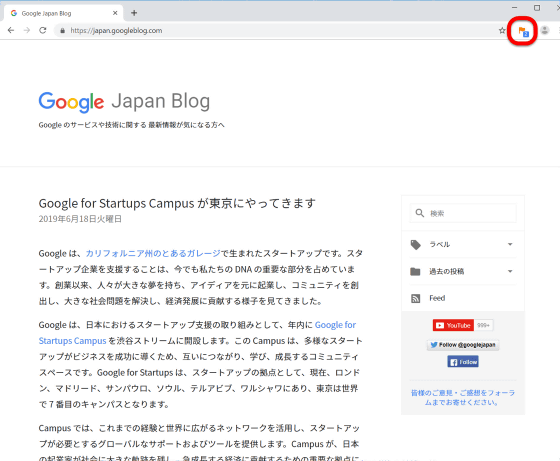Maximize the browser window
560x461 pixels.
[537, 7]
